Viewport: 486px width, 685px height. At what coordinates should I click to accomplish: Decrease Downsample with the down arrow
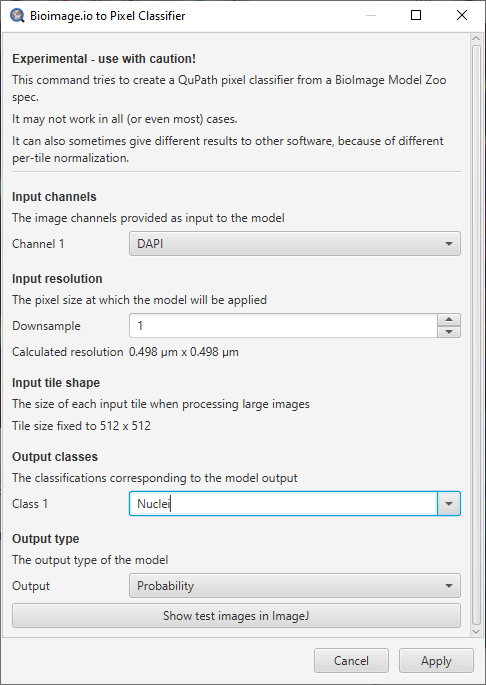point(449,332)
